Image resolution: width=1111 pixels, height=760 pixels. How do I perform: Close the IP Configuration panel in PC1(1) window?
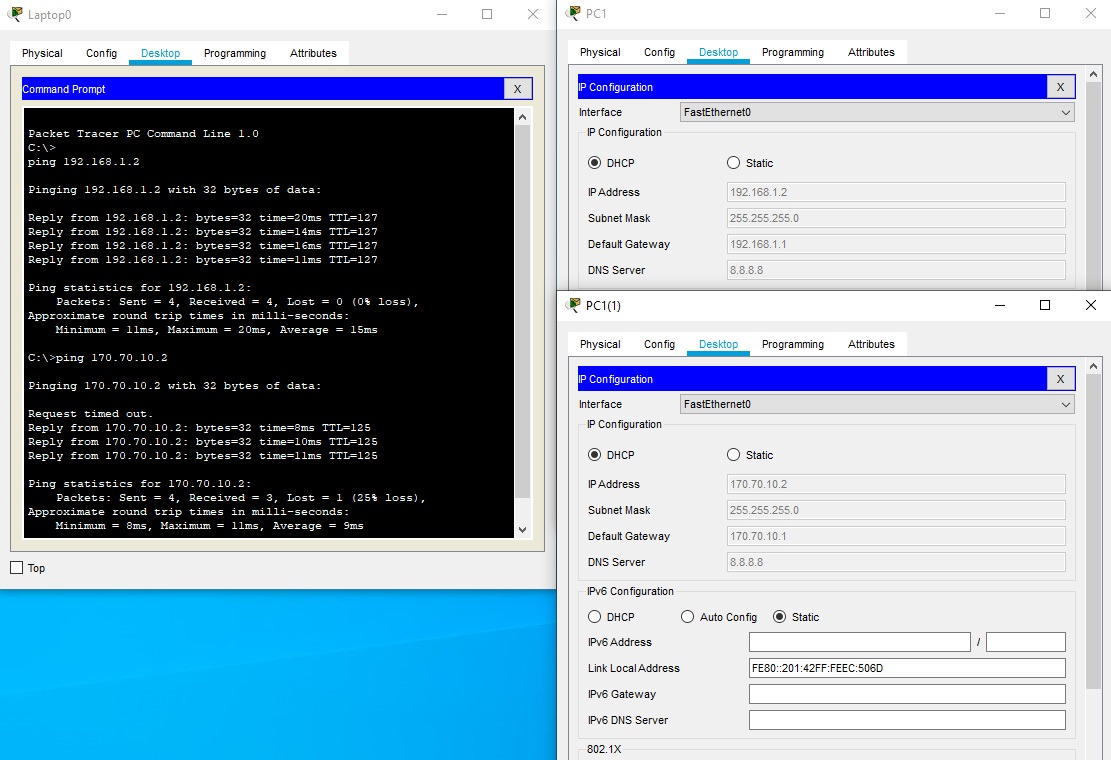(x=1060, y=379)
